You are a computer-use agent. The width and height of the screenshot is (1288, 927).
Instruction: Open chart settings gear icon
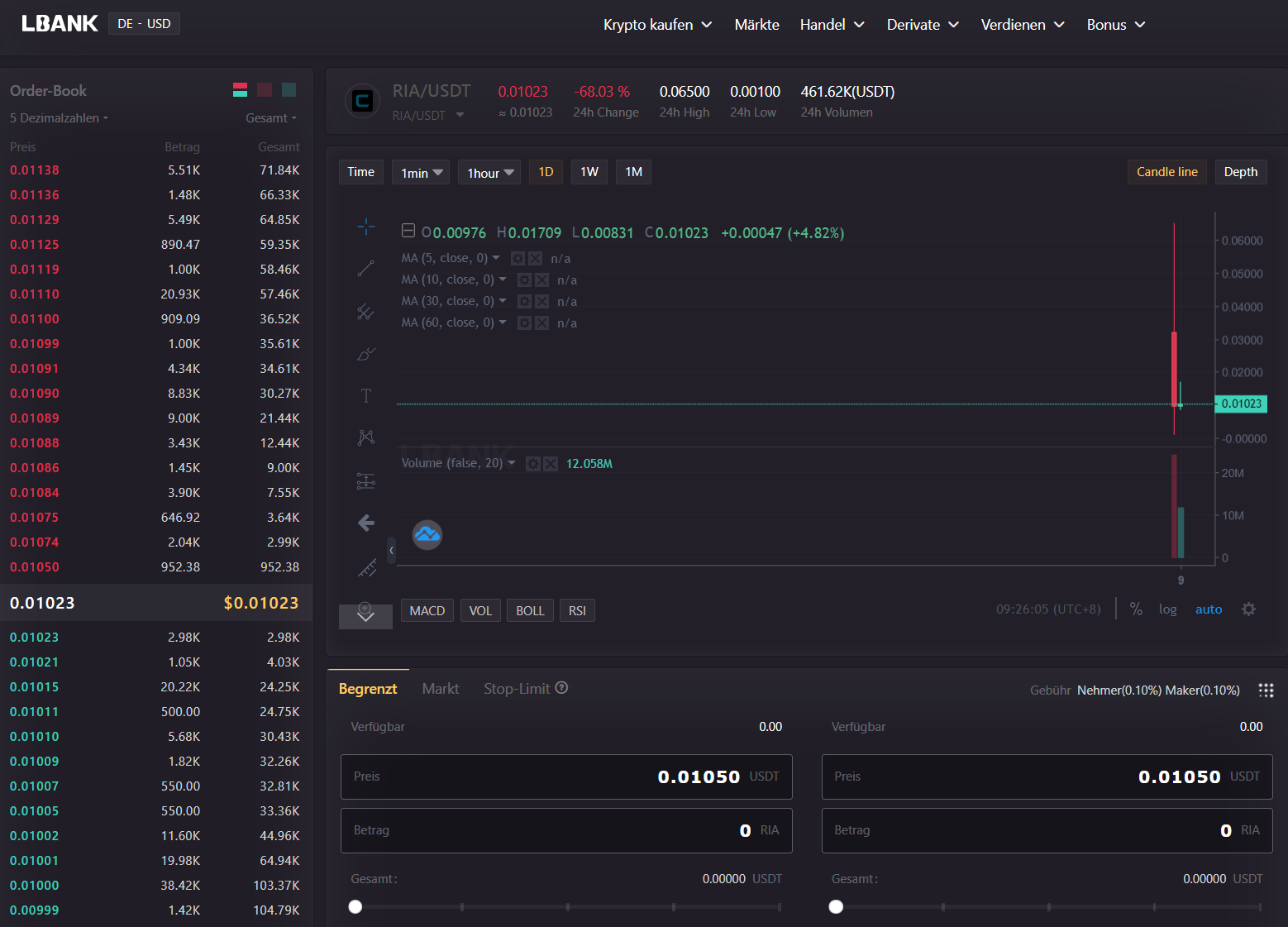point(1248,609)
